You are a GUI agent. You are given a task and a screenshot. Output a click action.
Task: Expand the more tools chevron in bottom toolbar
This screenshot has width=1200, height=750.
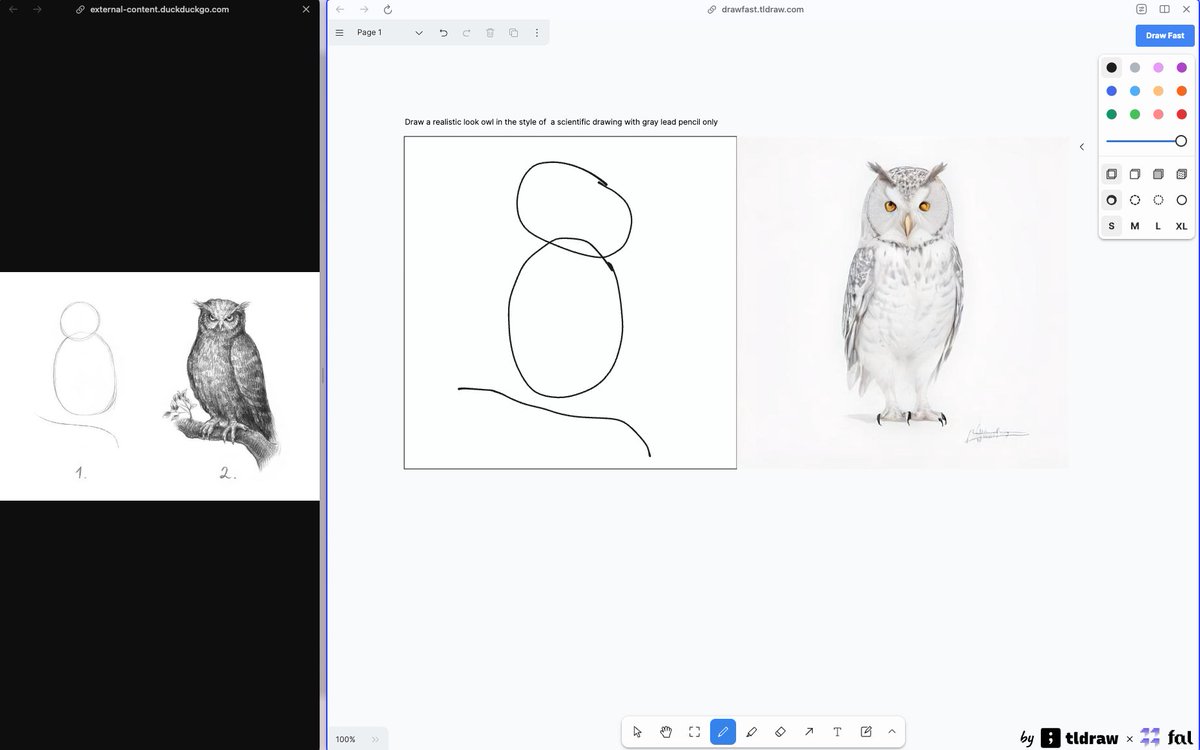(891, 732)
